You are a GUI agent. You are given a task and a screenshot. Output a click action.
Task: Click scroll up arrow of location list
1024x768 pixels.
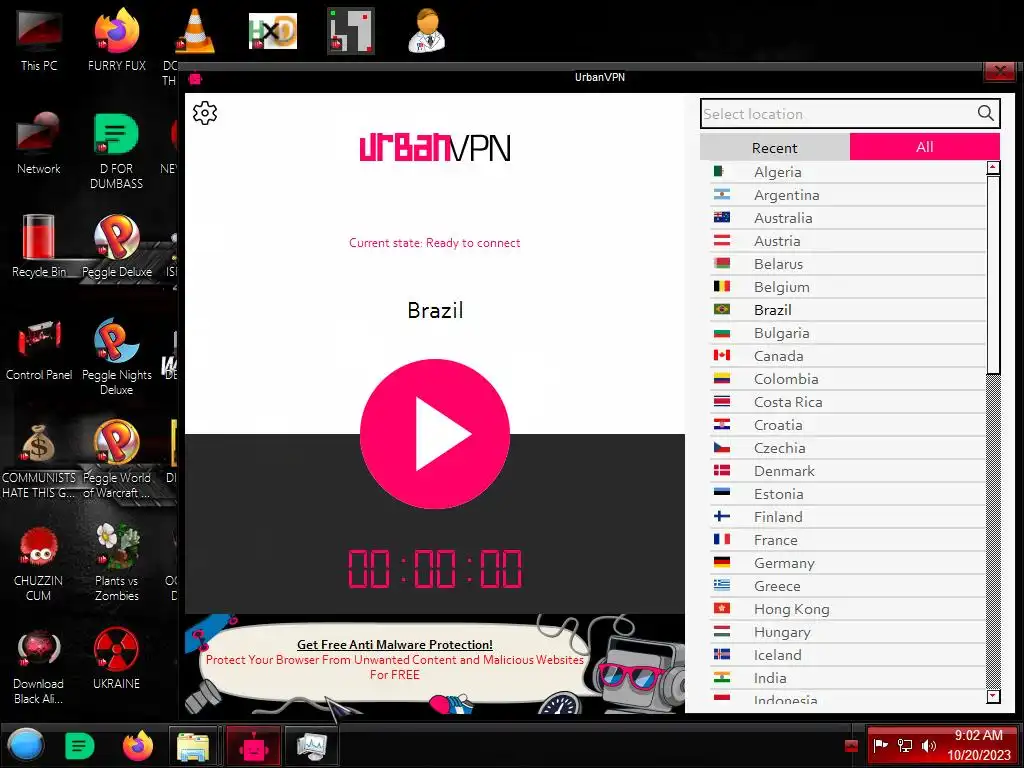993,168
